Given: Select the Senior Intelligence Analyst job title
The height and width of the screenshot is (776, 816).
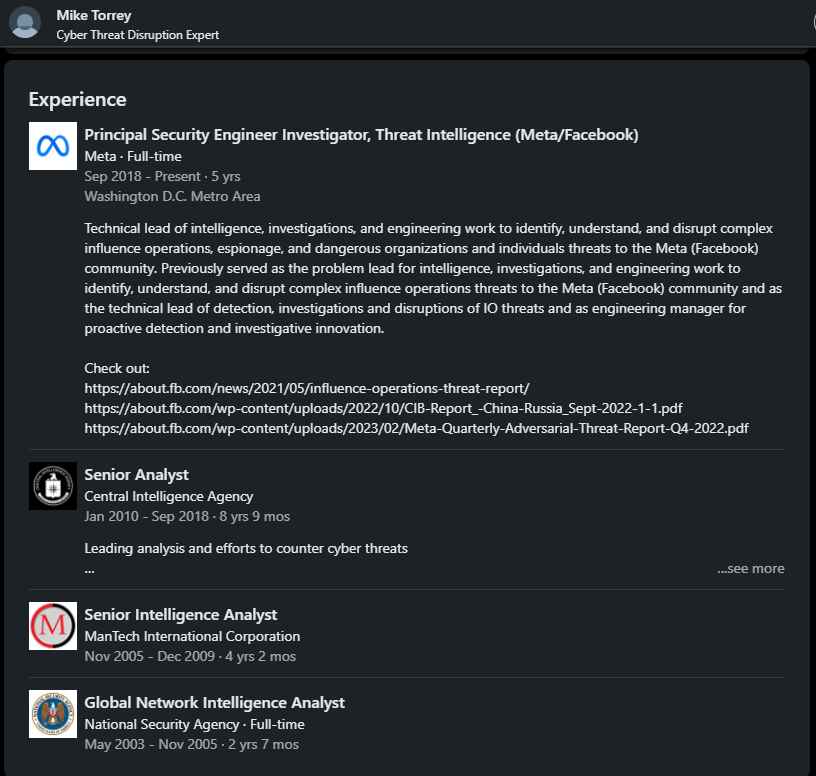Looking at the screenshot, I should tap(181, 615).
